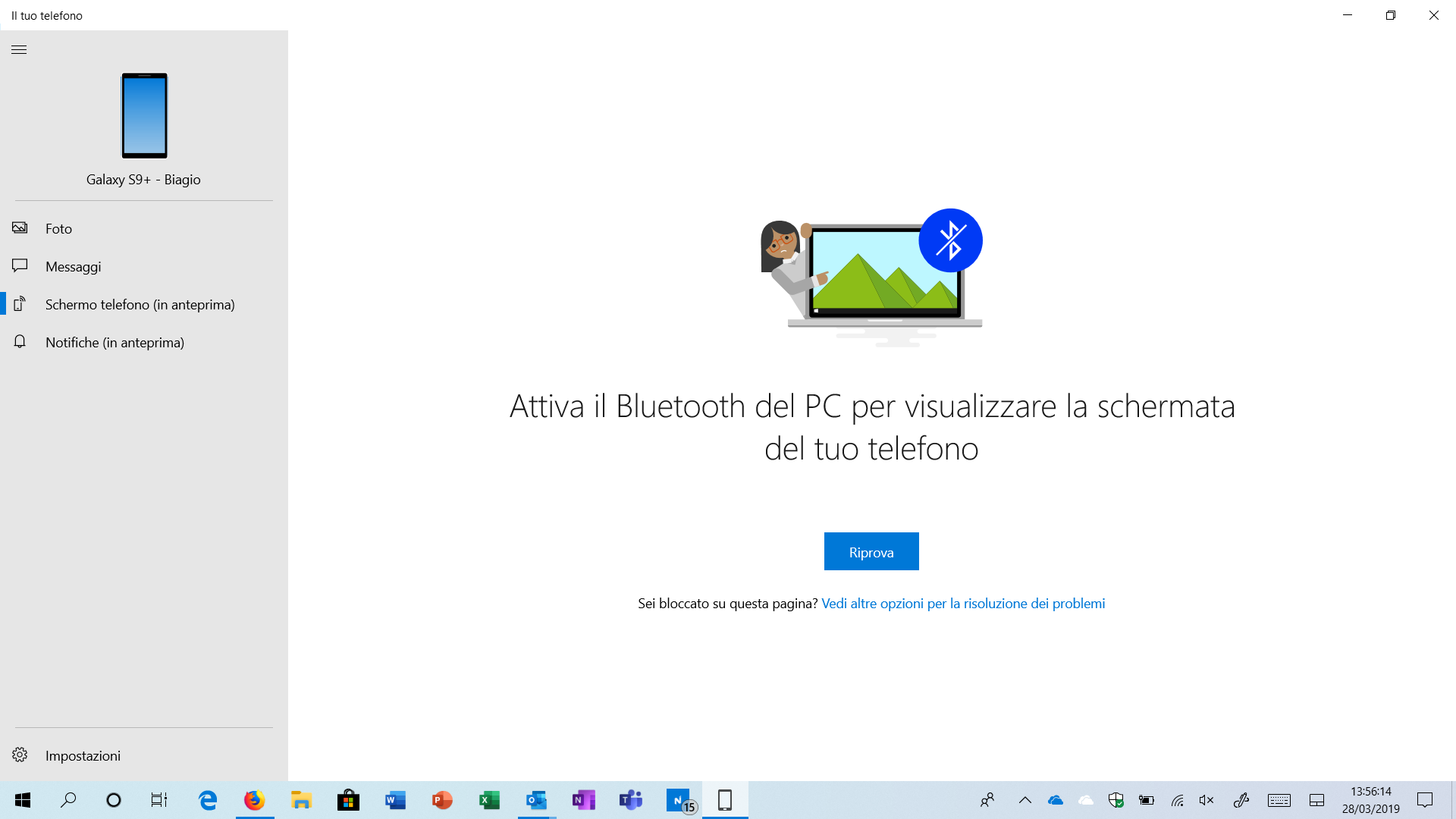Launch Word from the taskbar

(395, 800)
